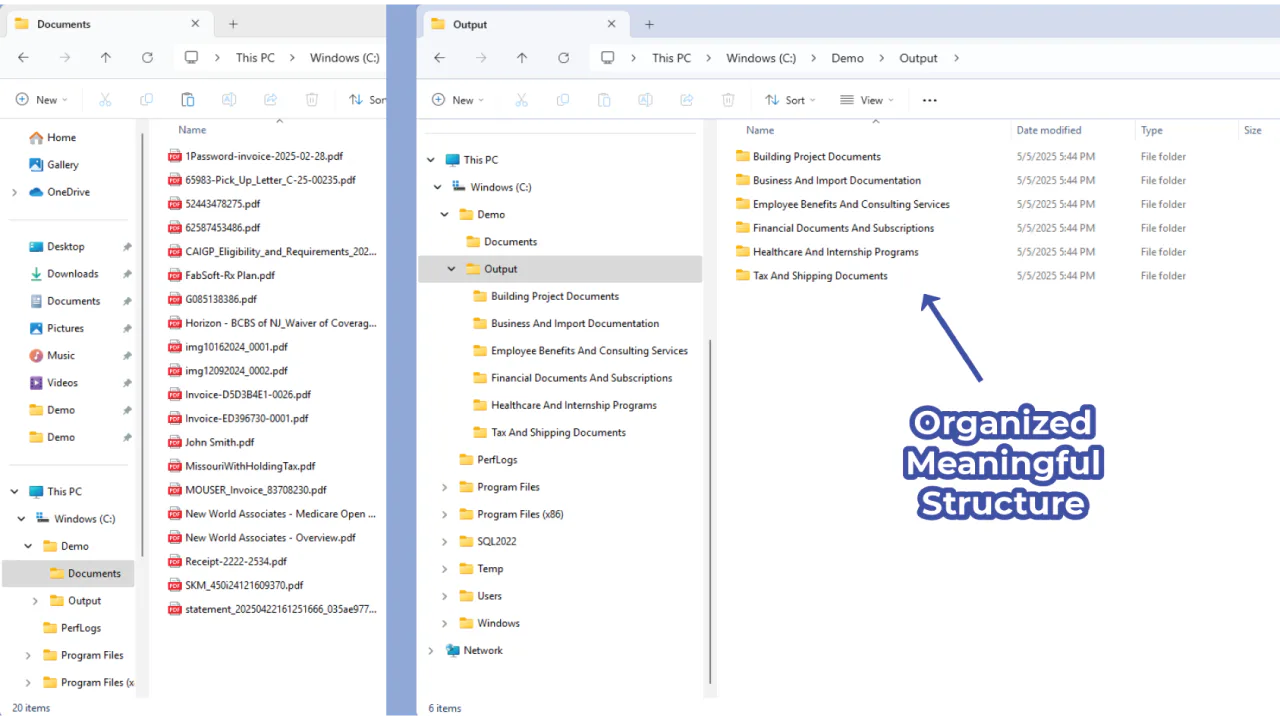Expand Network node in Output window tree
1280x720 pixels.
point(431,651)
